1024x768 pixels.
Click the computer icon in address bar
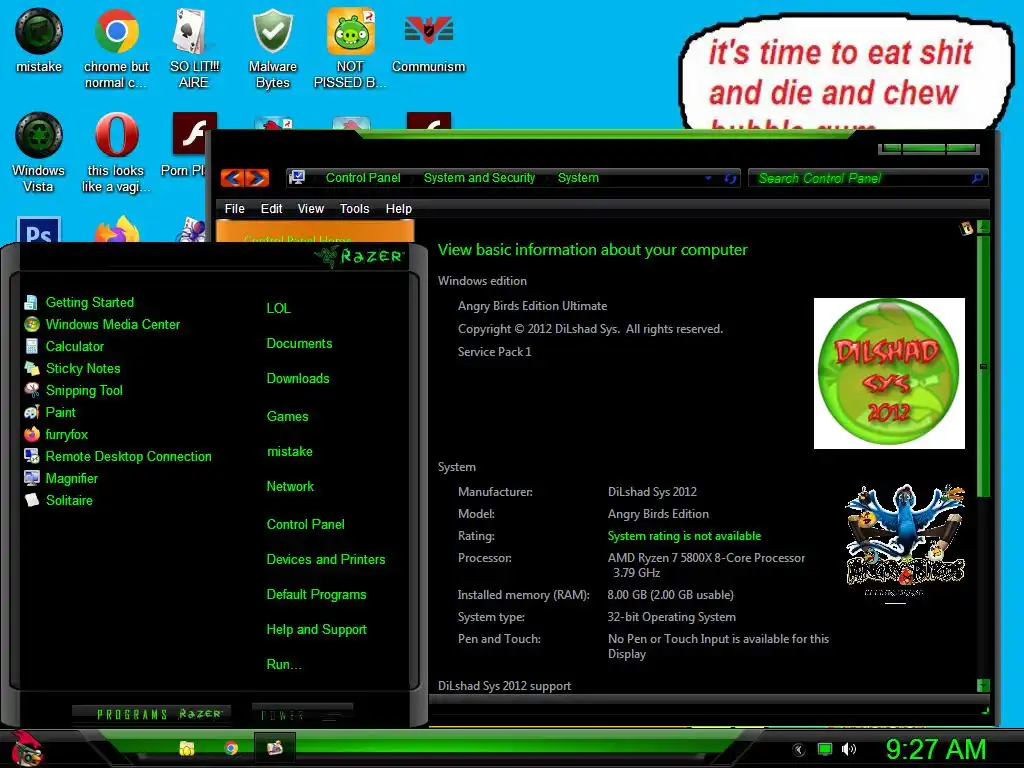click(x=297, y=178)
